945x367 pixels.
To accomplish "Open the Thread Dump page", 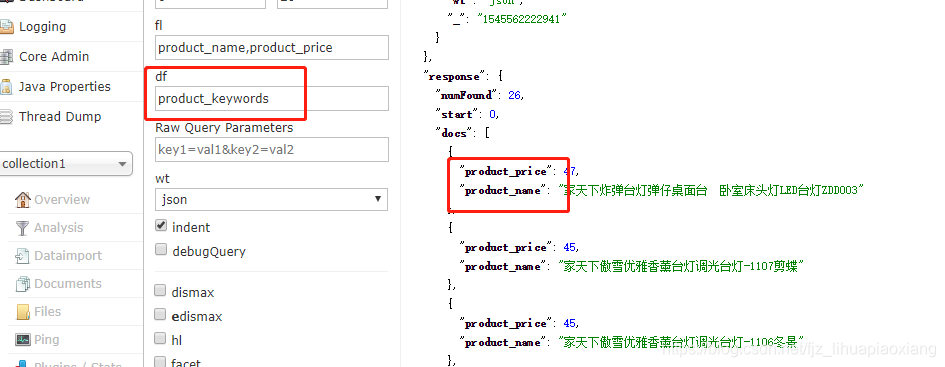I will 60,117.
